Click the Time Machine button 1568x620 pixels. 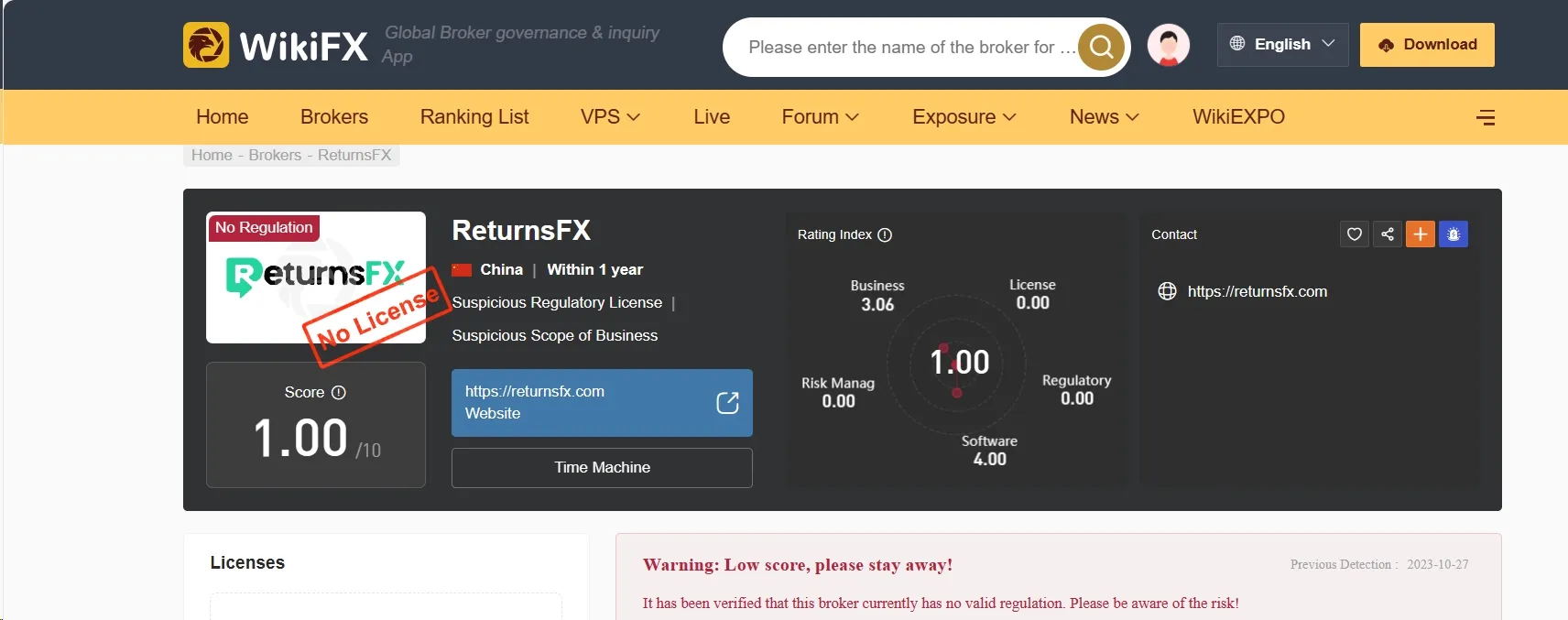click(602, 467)
